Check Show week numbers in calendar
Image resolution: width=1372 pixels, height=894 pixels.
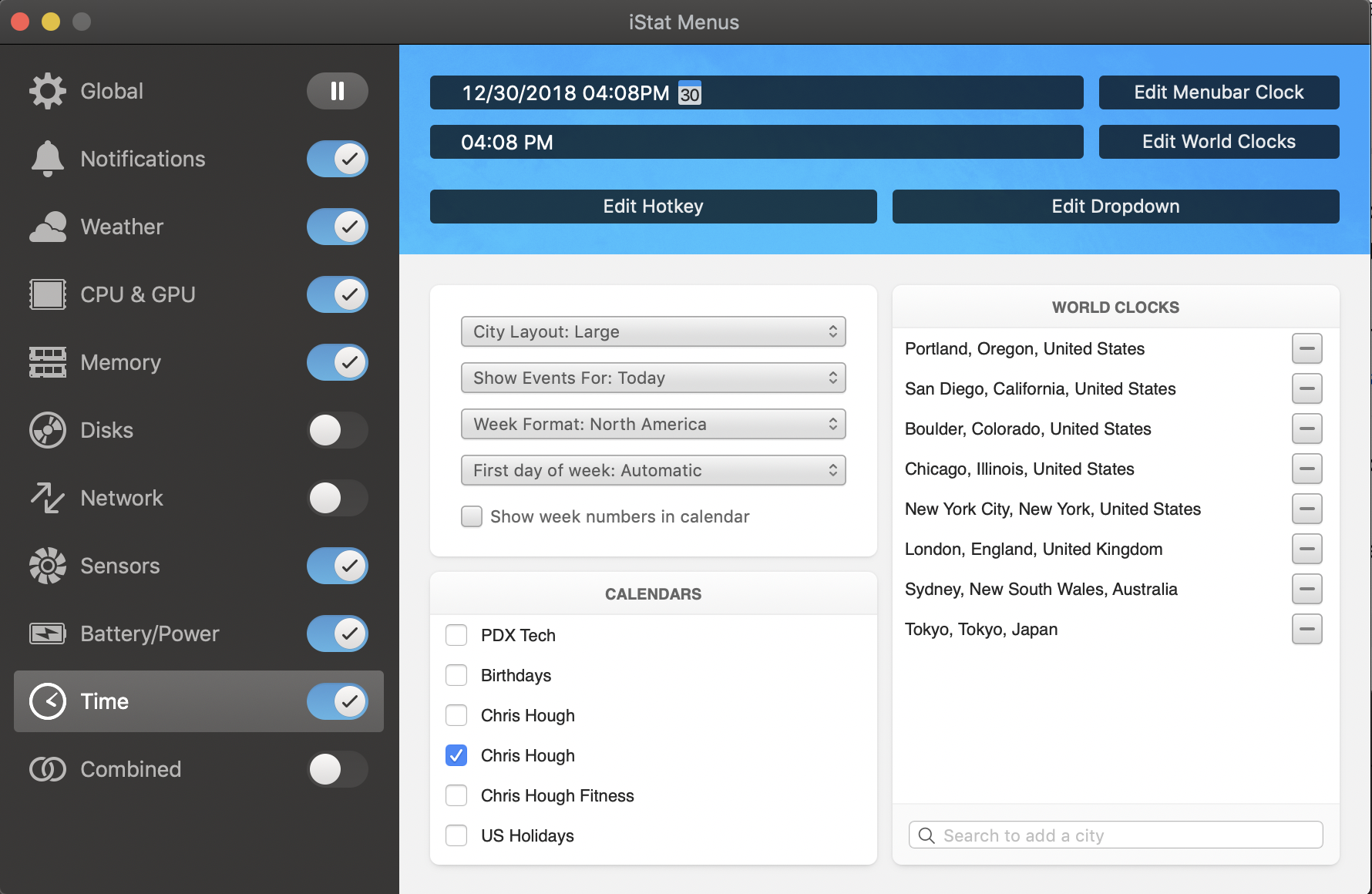coord(472,516)
